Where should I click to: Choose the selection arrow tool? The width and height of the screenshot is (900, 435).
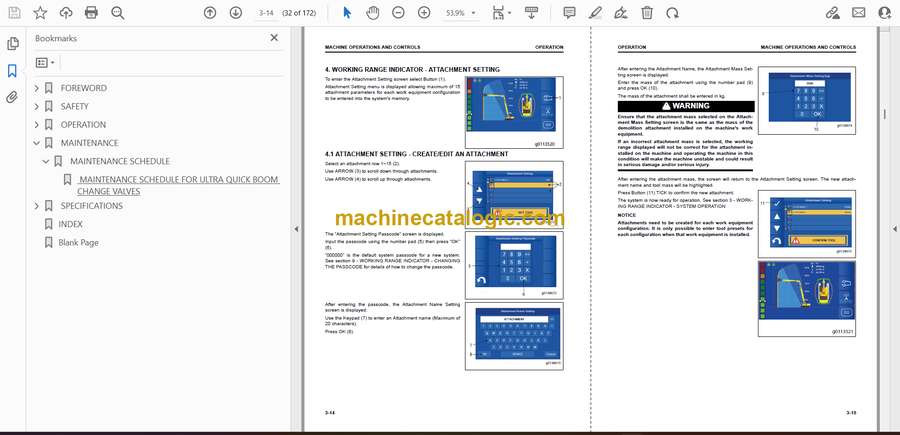[347, 13]
